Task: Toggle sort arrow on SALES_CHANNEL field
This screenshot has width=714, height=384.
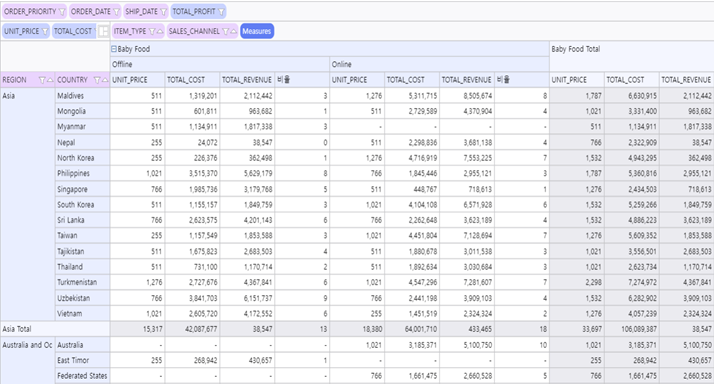Action: [233, 31]
